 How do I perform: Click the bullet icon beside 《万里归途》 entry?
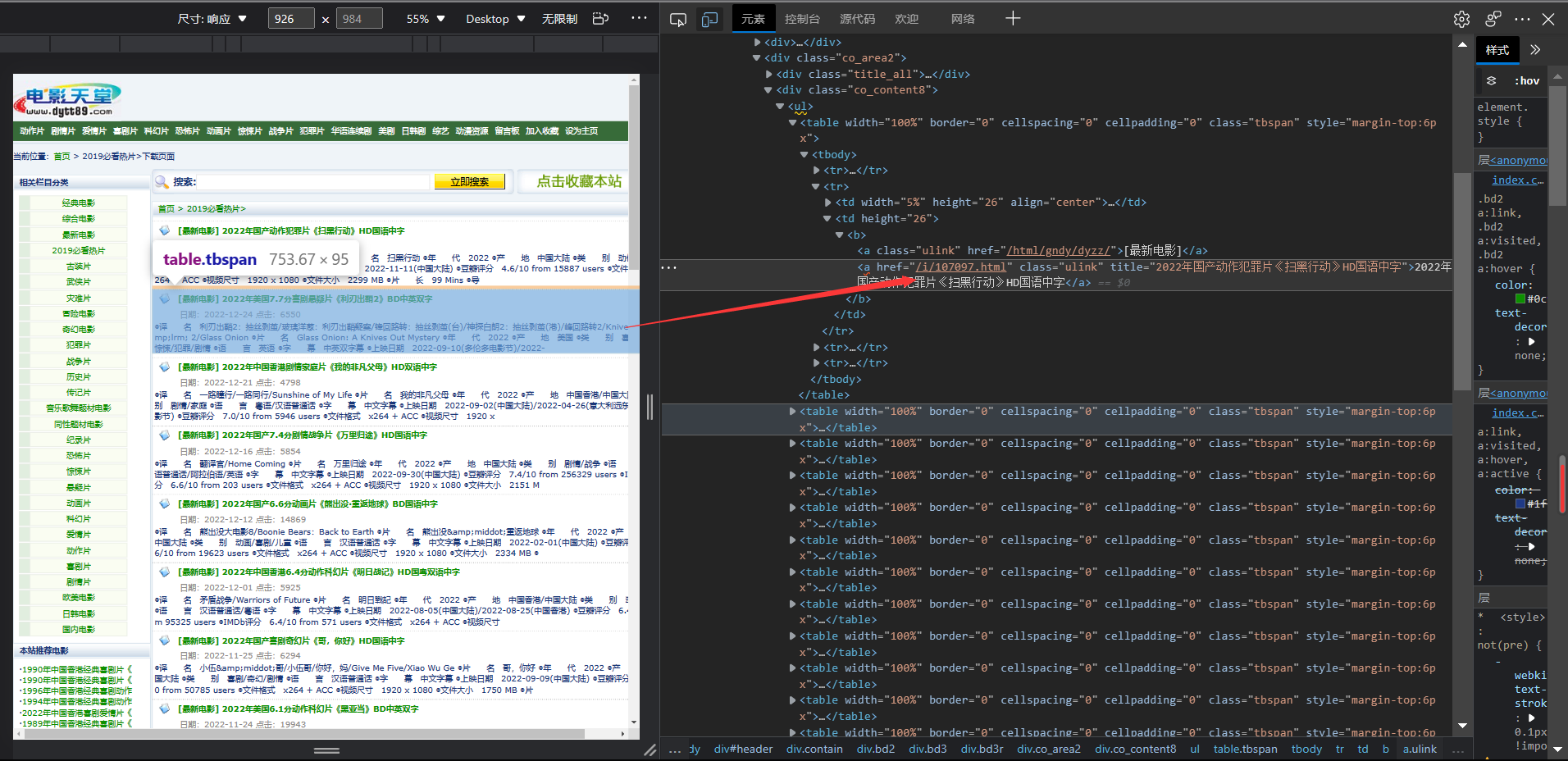click(164, 435)
